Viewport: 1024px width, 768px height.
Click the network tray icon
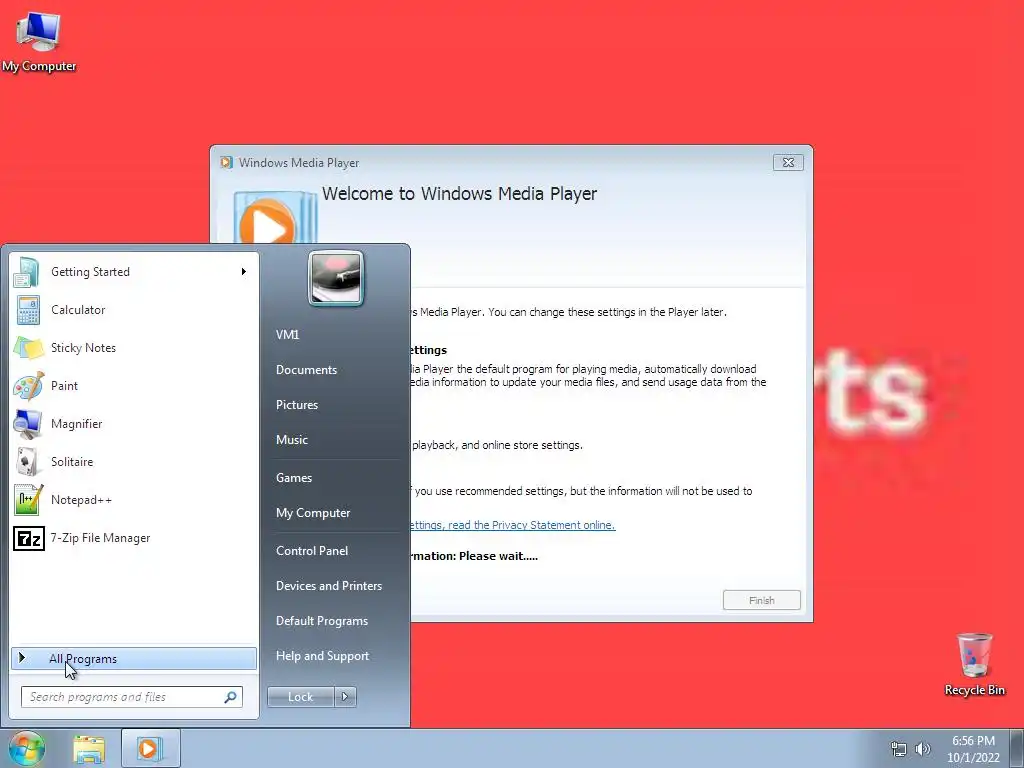[899, 749]
